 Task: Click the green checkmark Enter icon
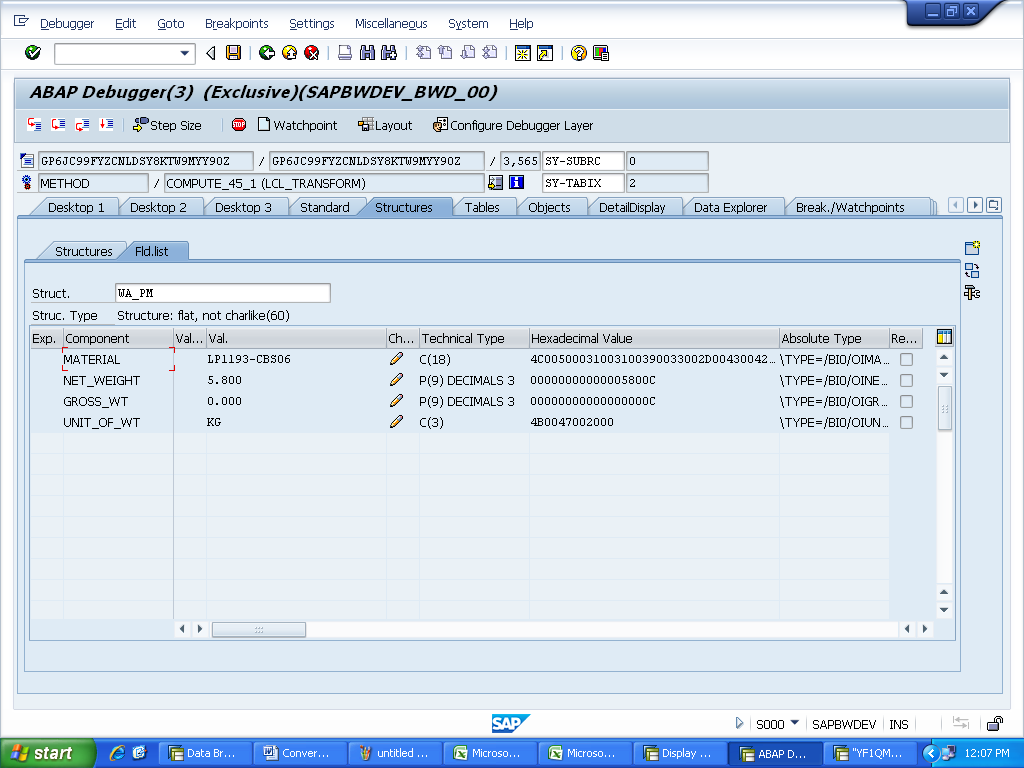click(33, 53)
